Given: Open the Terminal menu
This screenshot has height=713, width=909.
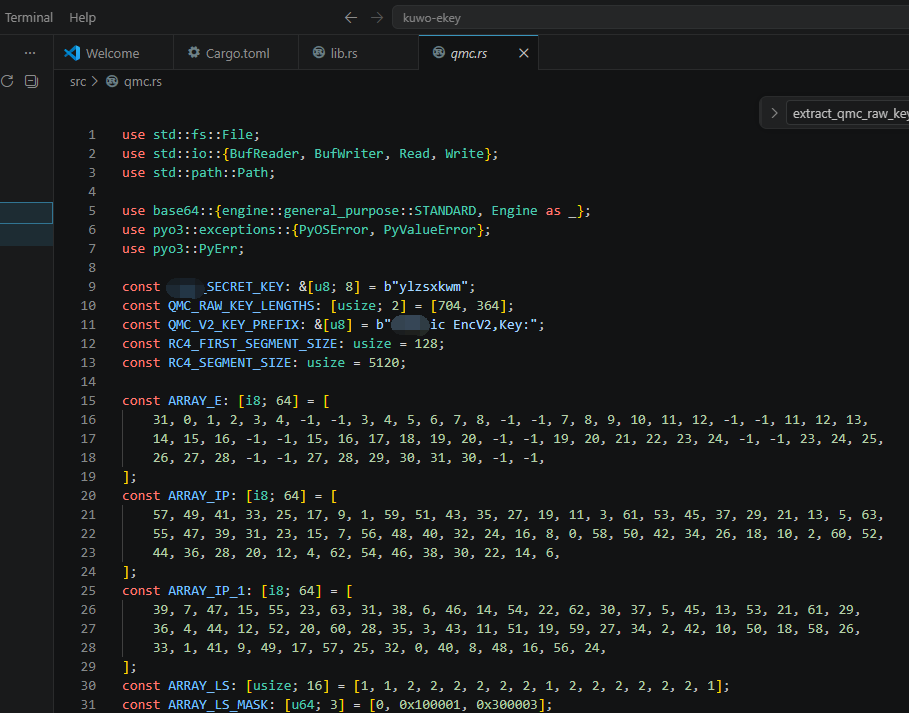Looking at the screenshot, I should coord(28,17).
